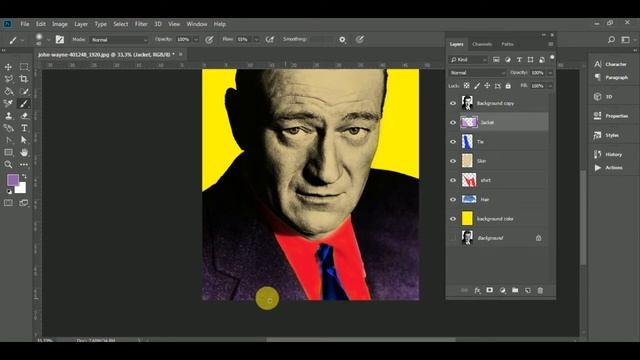
Task: Open layer Fill dropdown arrow
Action: [x=550, y=86]
